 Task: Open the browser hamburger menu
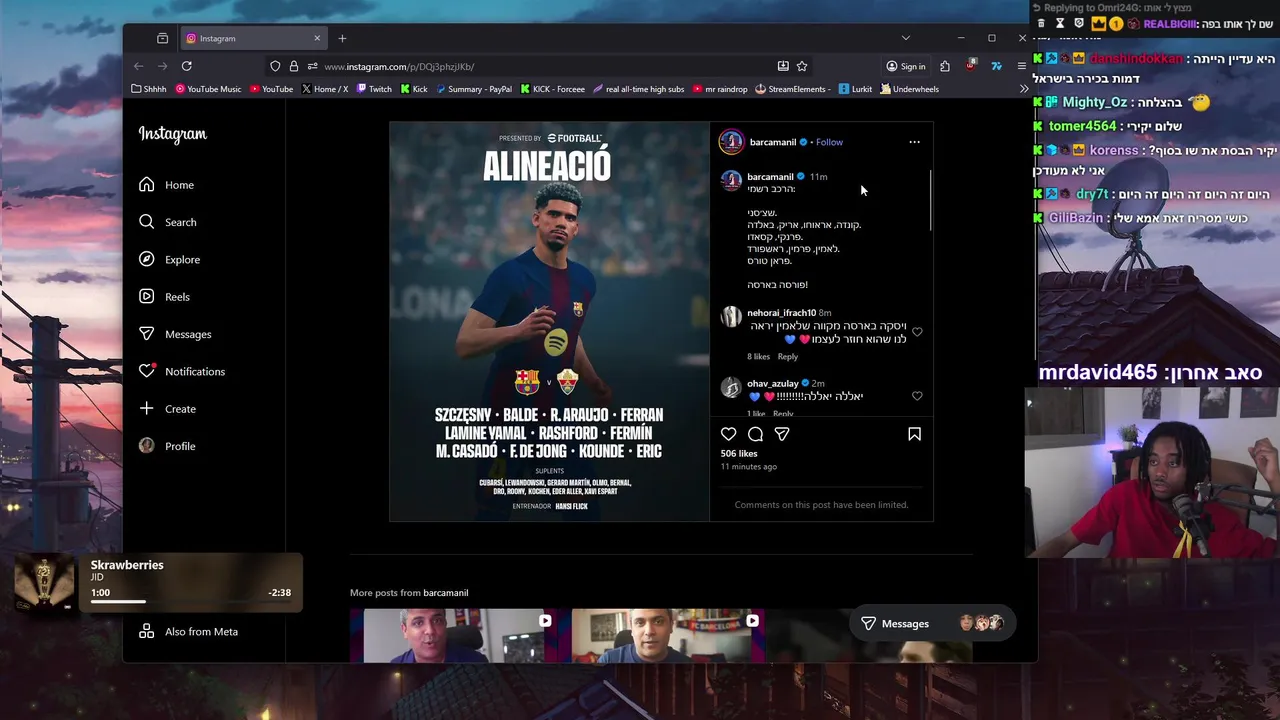pyautogui.click(x=1021, y=66)
